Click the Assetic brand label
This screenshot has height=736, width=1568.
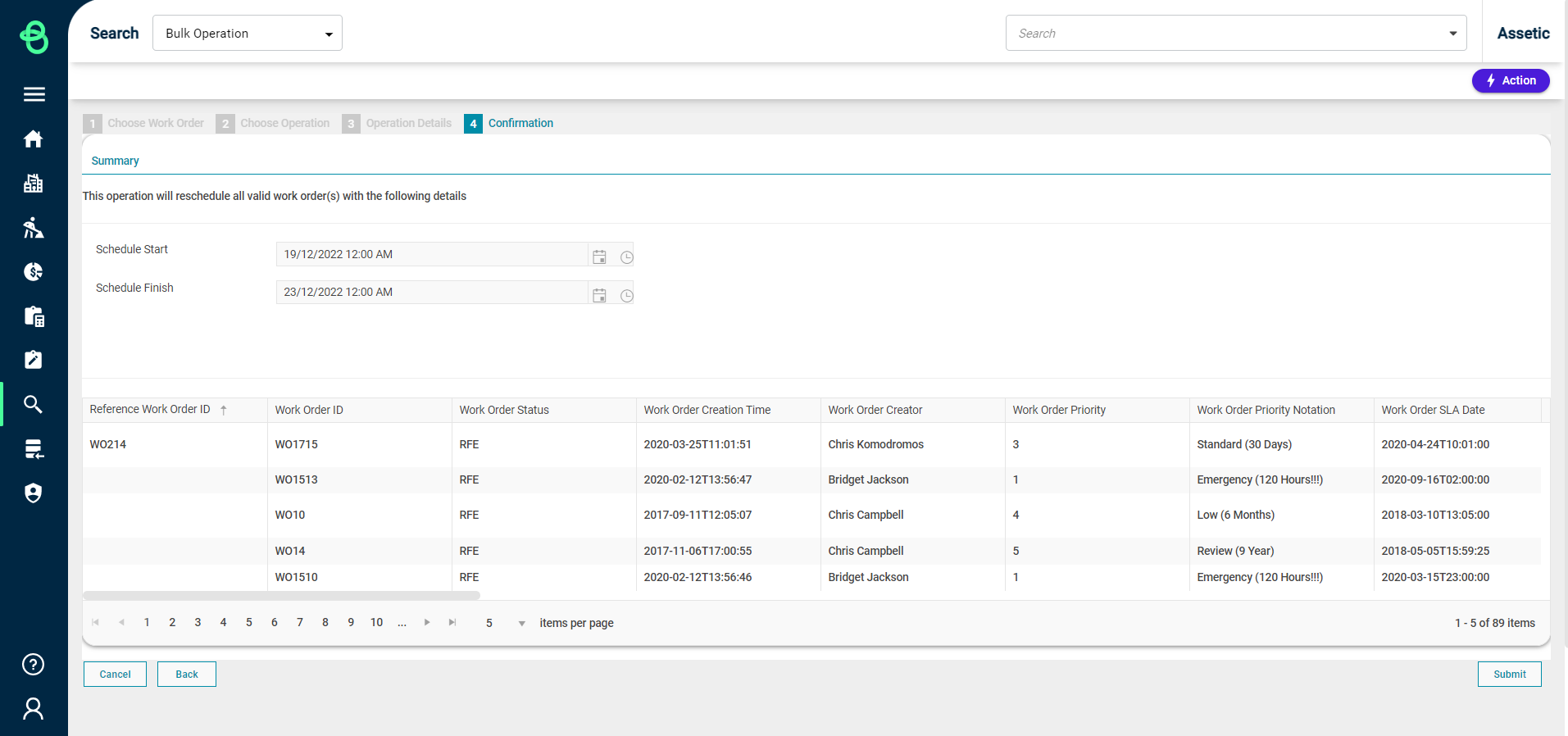pos(1524,33)
